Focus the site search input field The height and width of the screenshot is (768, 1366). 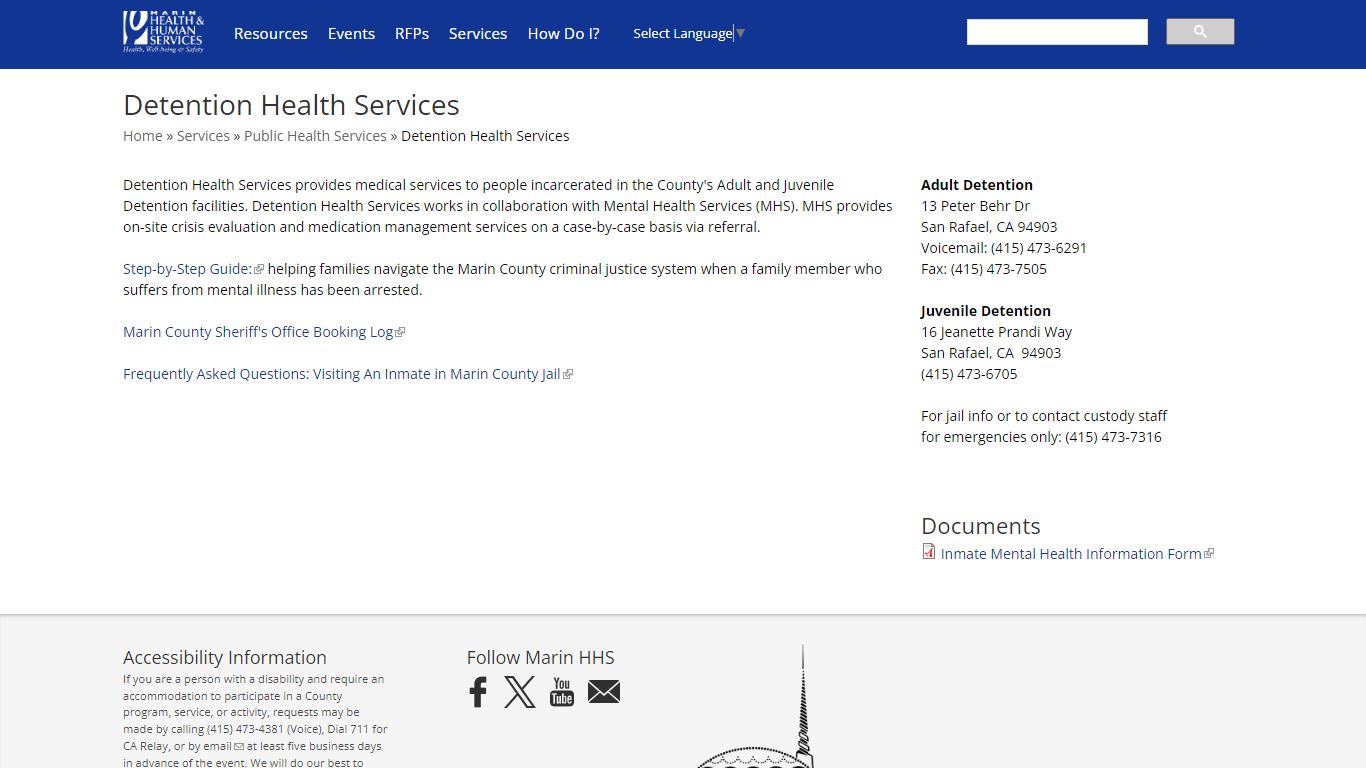click(1057, 32)
